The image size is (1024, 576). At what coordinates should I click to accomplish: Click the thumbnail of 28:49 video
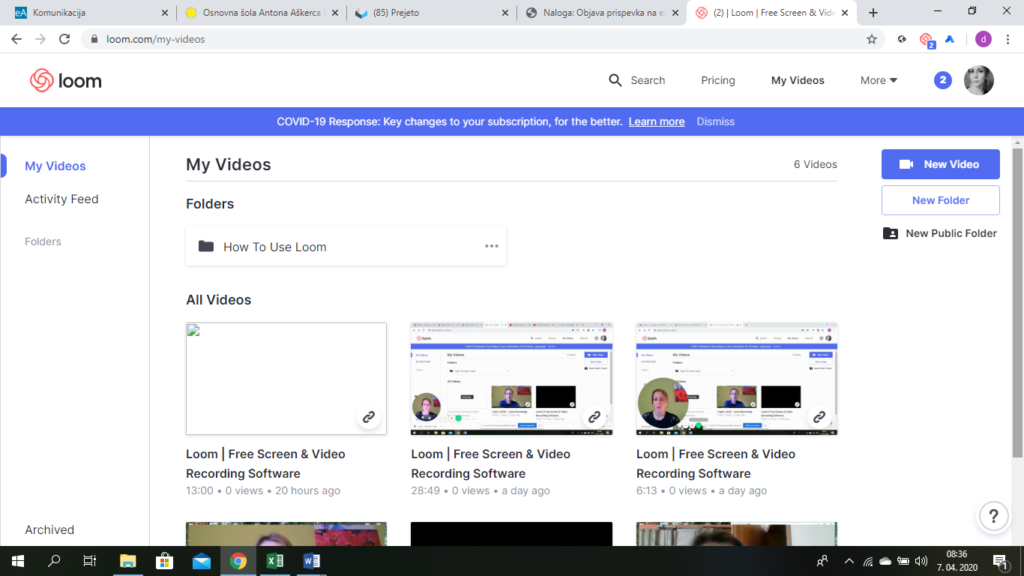coord(511,378)
